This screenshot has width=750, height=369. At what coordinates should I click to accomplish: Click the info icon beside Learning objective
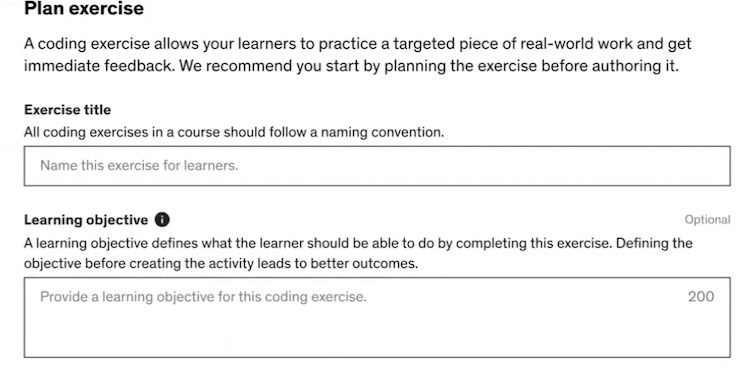[162, 220]
